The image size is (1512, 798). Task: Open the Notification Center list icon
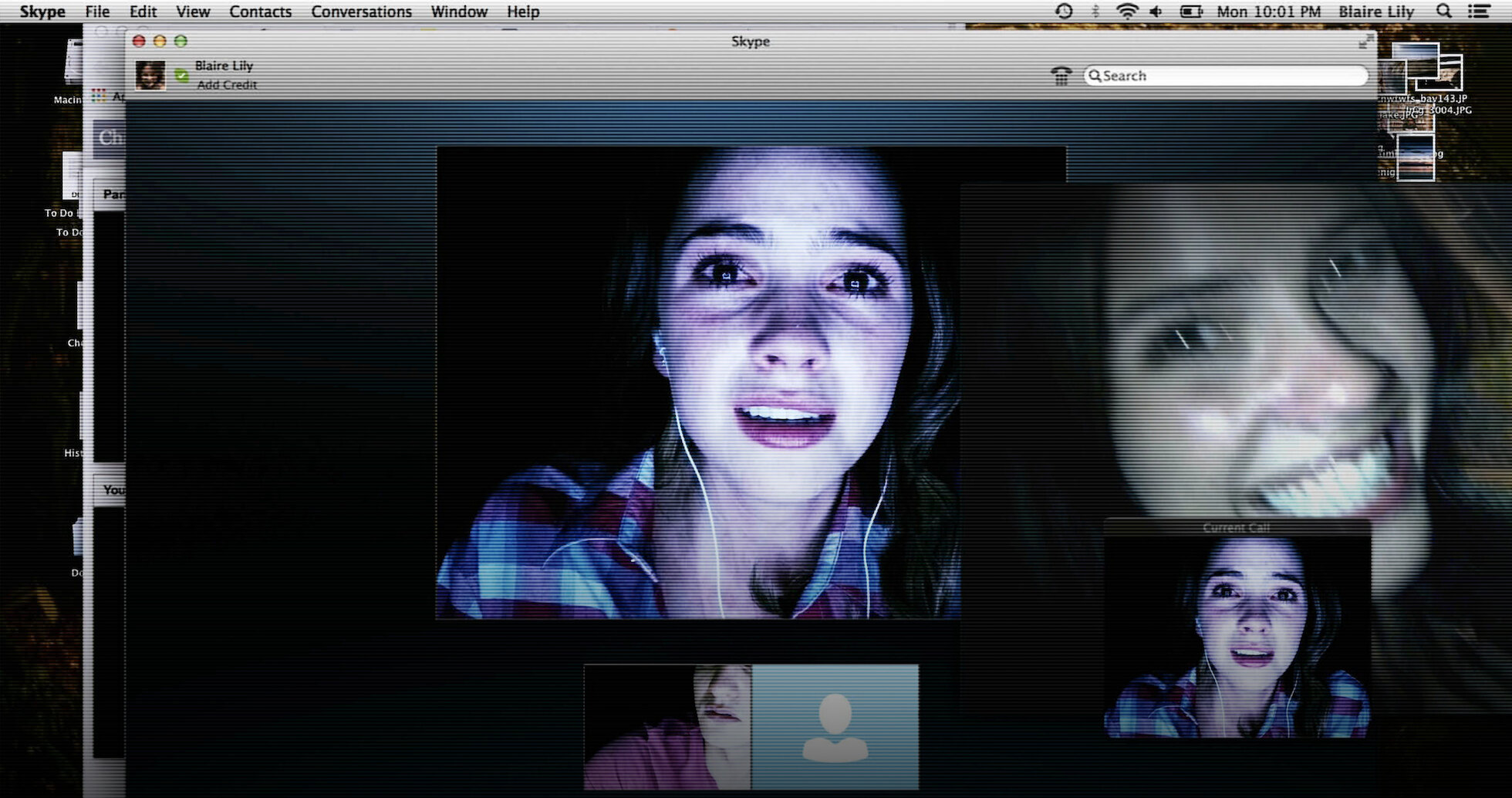[x=1479, y=12]
